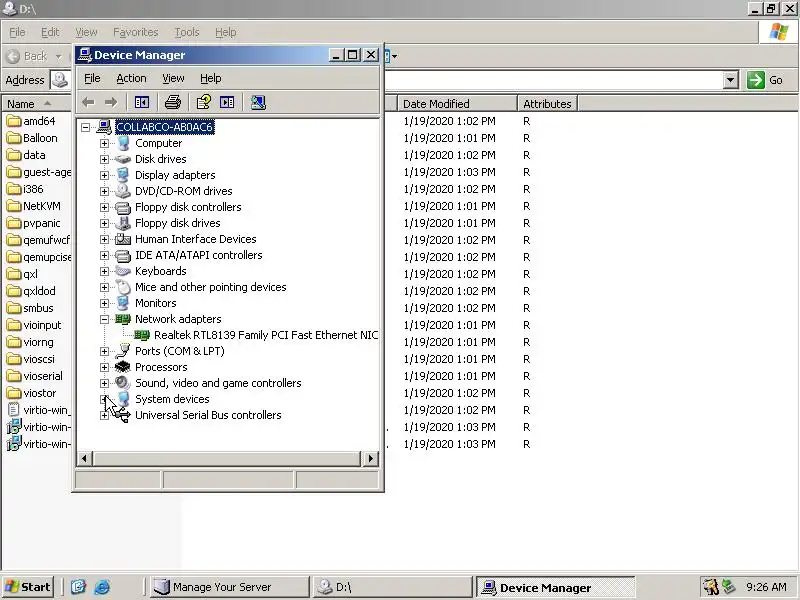
Task: Select the vioserial folder in Explorer
Action: (43, 376)
